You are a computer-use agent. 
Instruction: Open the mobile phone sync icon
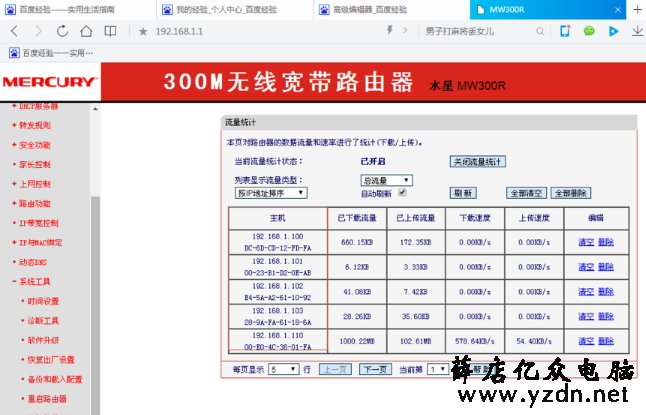565,31
